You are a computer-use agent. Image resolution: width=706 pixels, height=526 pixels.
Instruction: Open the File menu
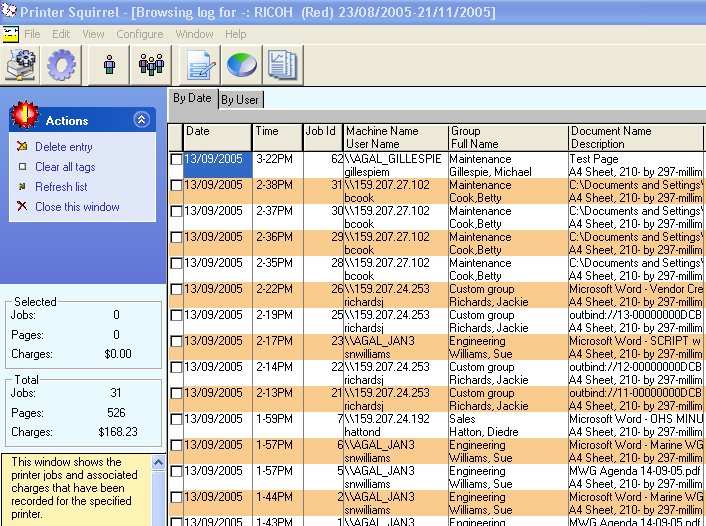[32, 34]
